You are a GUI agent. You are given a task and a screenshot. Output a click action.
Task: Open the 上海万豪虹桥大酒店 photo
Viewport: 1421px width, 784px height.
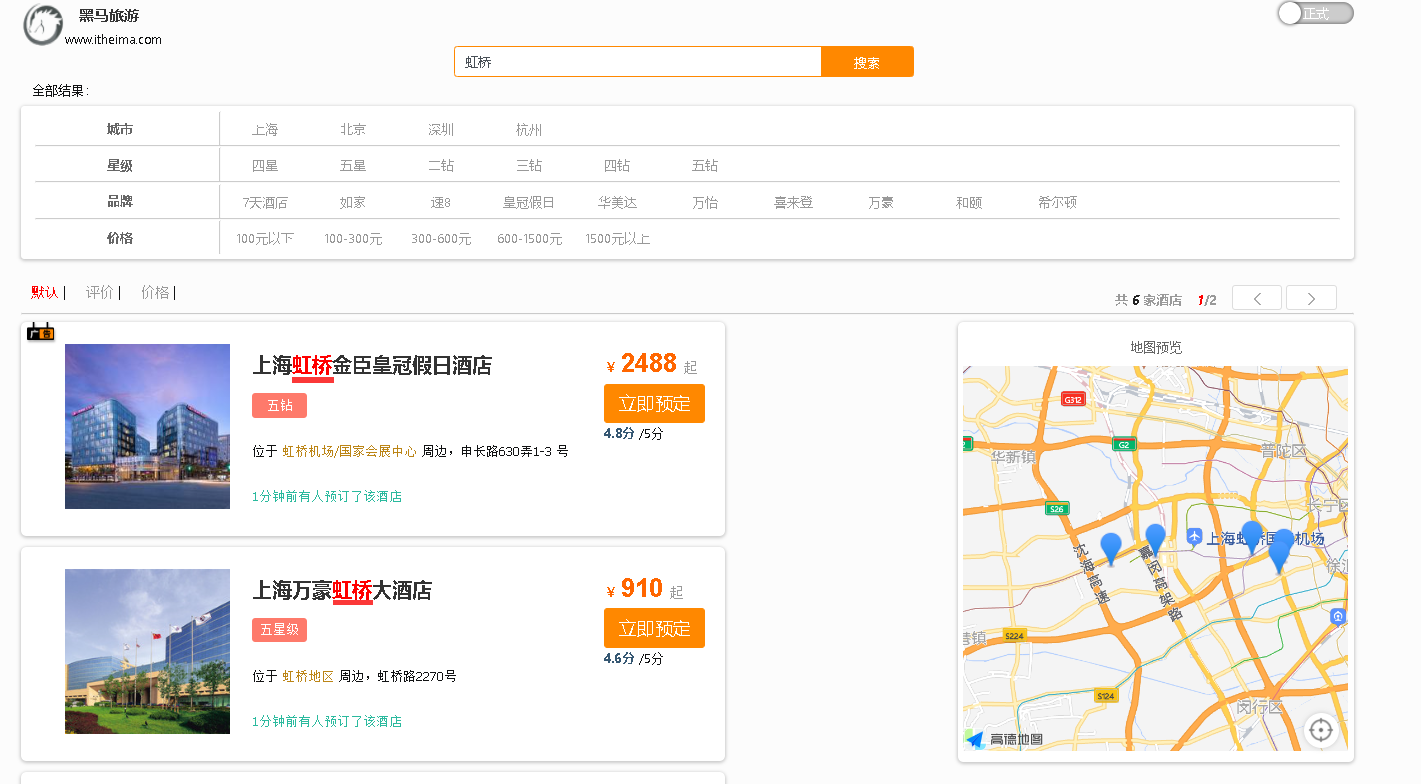point(147,651)
